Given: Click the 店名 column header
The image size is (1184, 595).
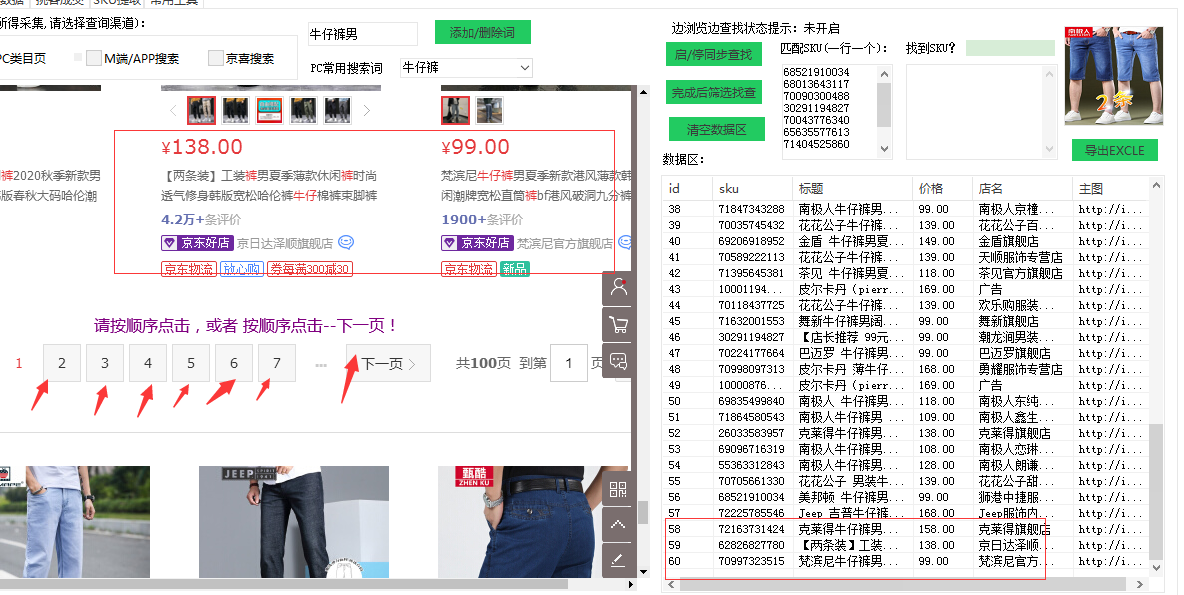Looking at the screenshot, I should point(1022,188).
